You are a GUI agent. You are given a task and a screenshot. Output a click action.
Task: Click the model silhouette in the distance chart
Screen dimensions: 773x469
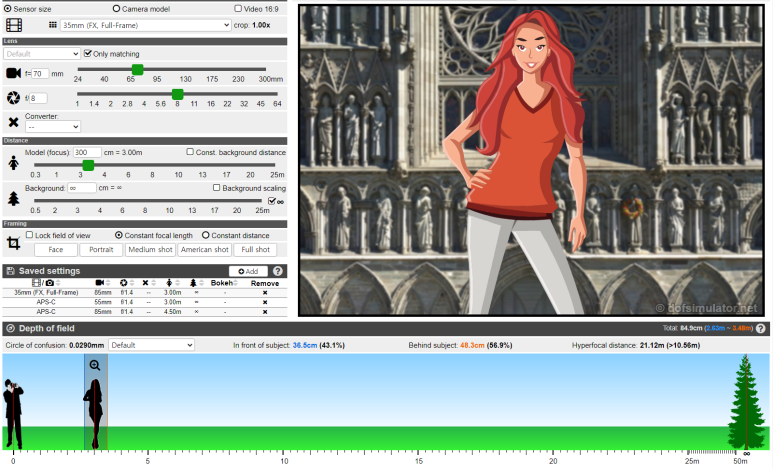click(x=94, y=414)
